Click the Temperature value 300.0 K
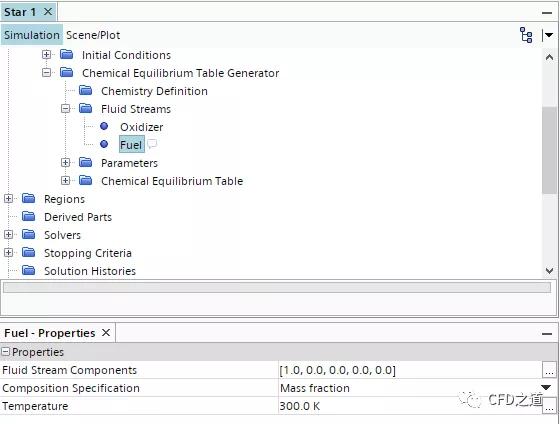Viewport: 560px width, 424px height. (299, 406)
